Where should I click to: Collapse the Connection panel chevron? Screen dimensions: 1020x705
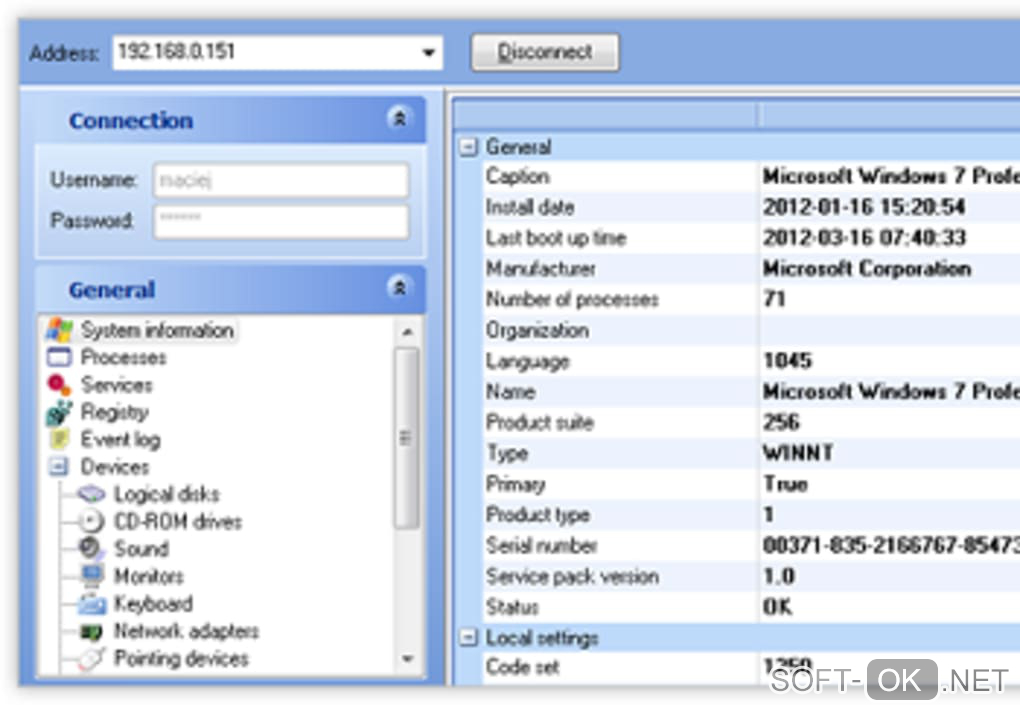pyautogui.click(x=399, y=118)
